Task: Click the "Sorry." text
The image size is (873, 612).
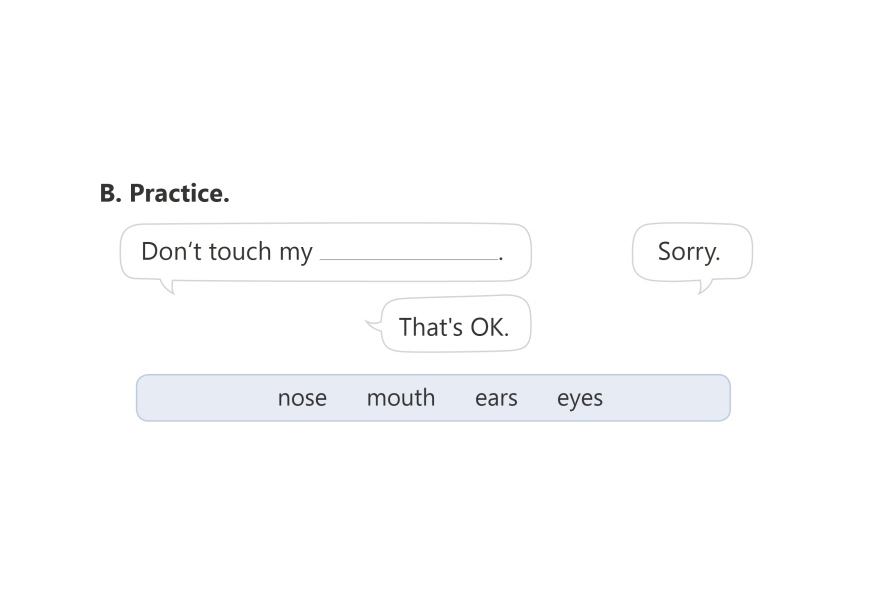Action: 689,252
